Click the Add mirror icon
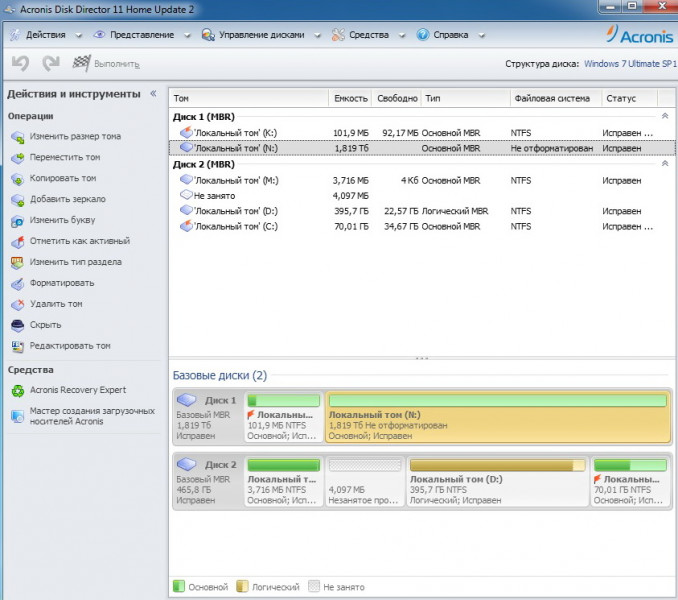 17,199
